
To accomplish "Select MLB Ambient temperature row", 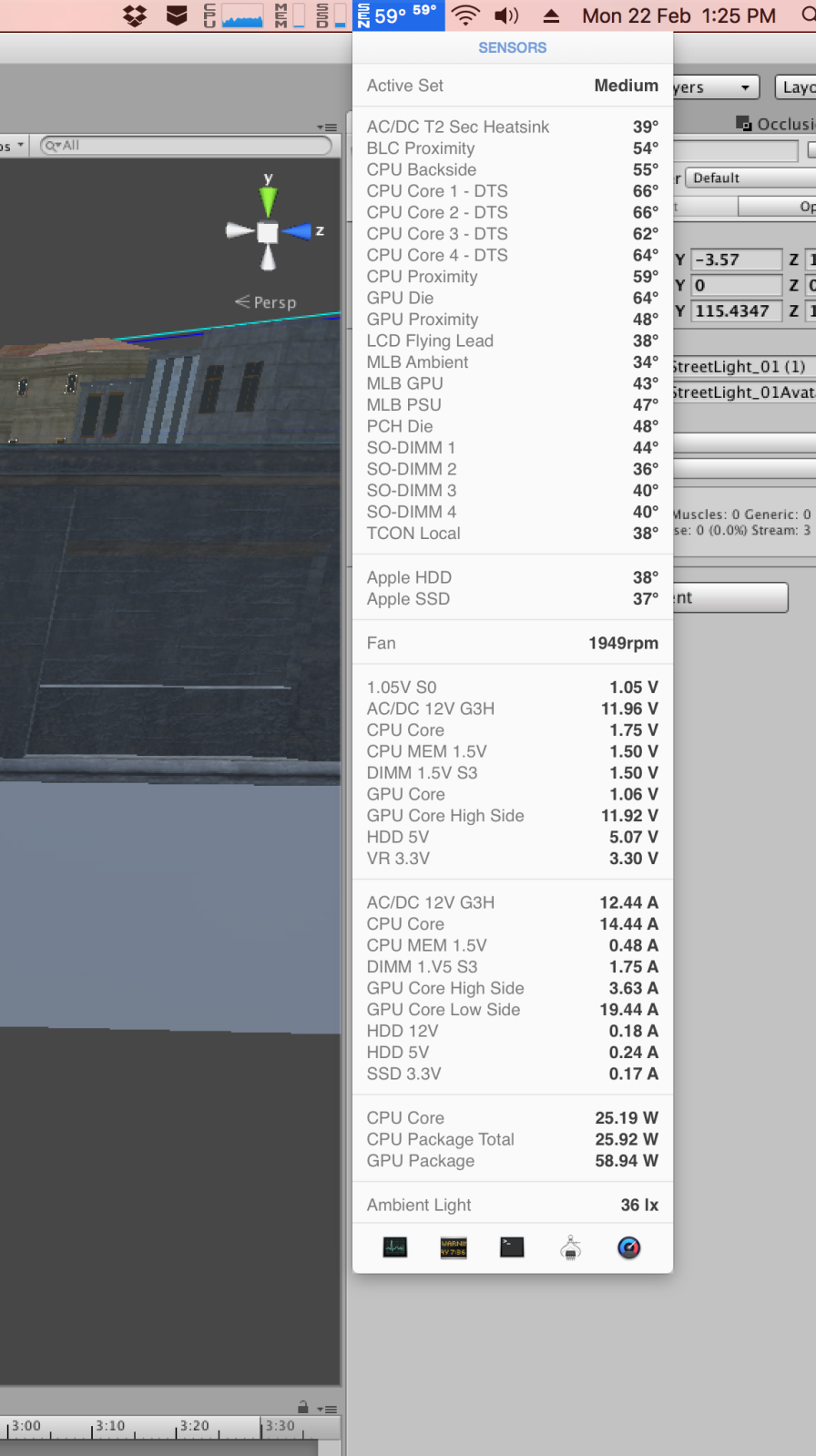I will tap(513, 362).
